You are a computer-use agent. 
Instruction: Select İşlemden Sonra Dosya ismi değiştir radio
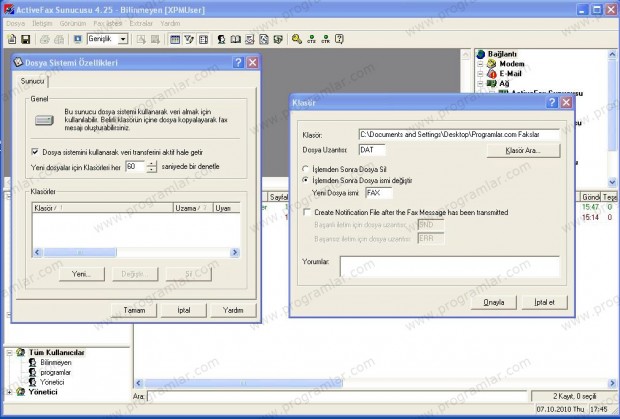(x=305, y=180)
